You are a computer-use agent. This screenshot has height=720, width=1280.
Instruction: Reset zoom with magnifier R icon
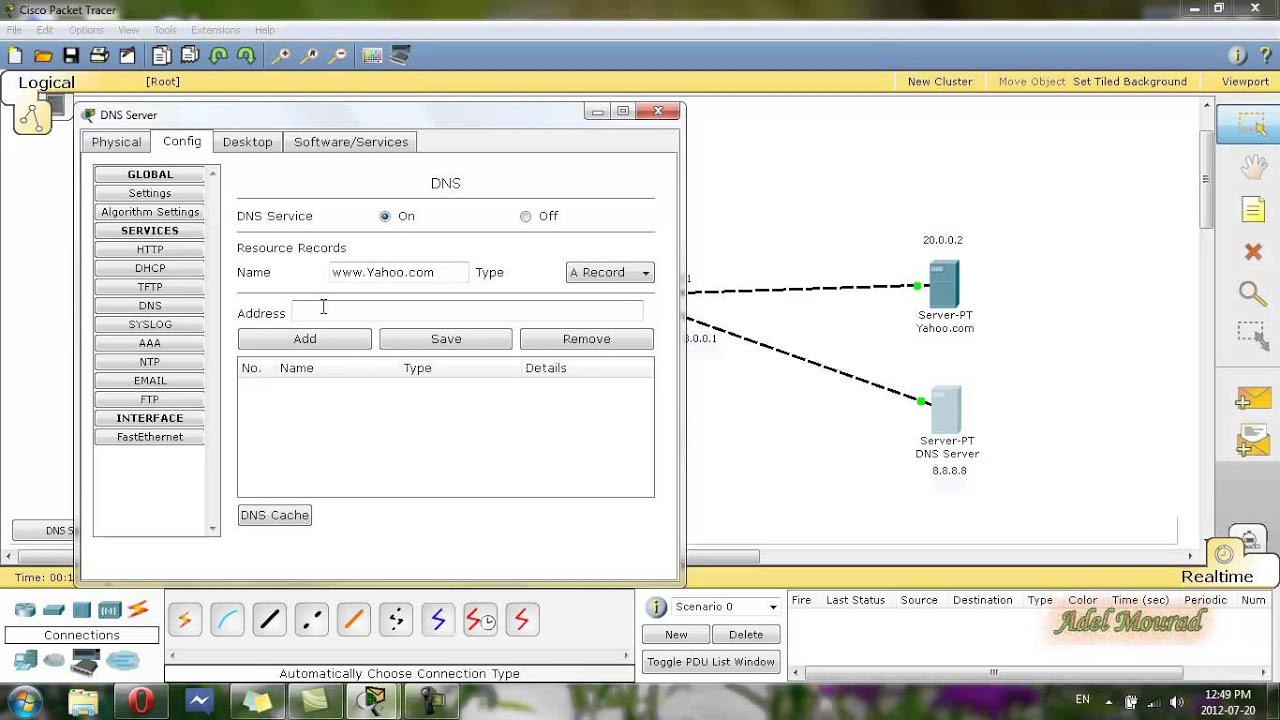pyautogui.click(x=309, y=56)
